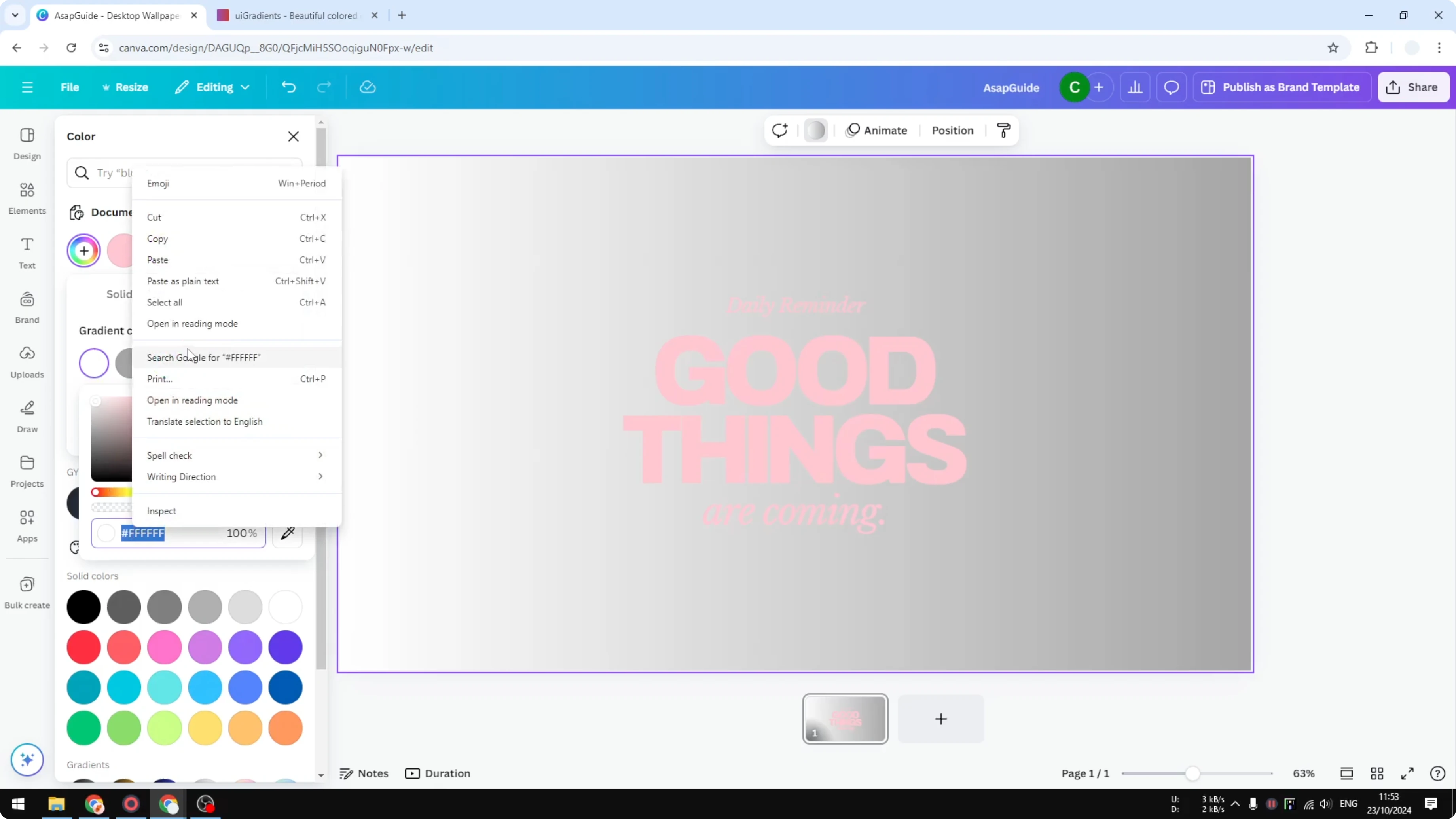
Task: Open the Apps panel
Action: point(27,526)
